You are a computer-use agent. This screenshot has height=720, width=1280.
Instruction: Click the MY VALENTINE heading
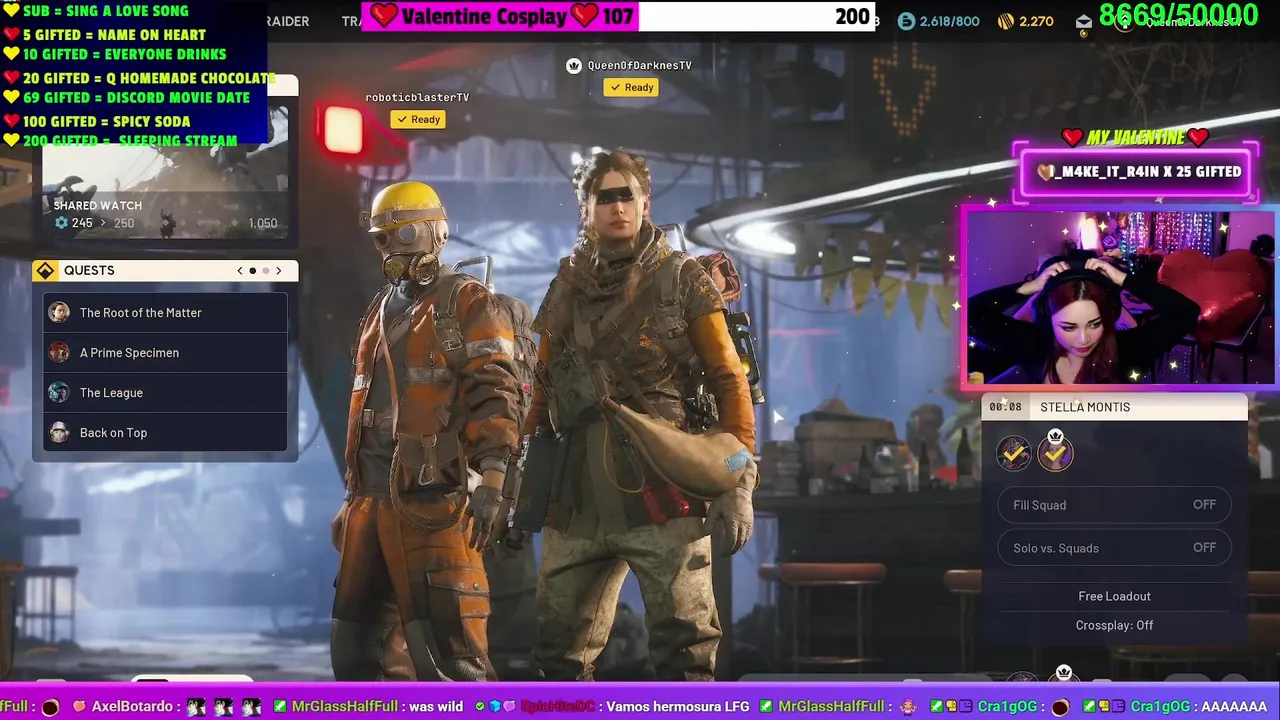coord(1135,137)
